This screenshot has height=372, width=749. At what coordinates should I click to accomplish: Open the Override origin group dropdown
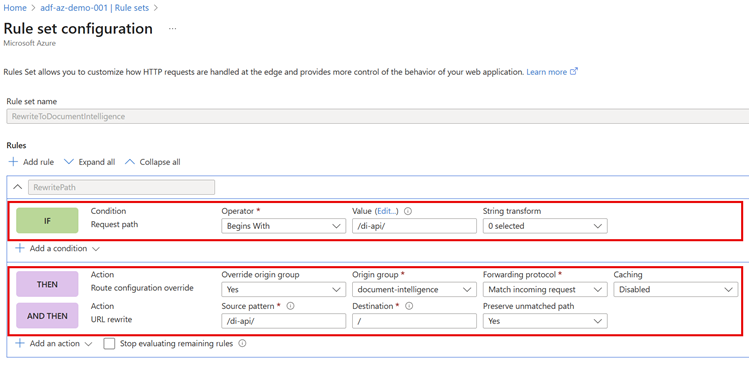pyautogui.click(x=283, y=289)
